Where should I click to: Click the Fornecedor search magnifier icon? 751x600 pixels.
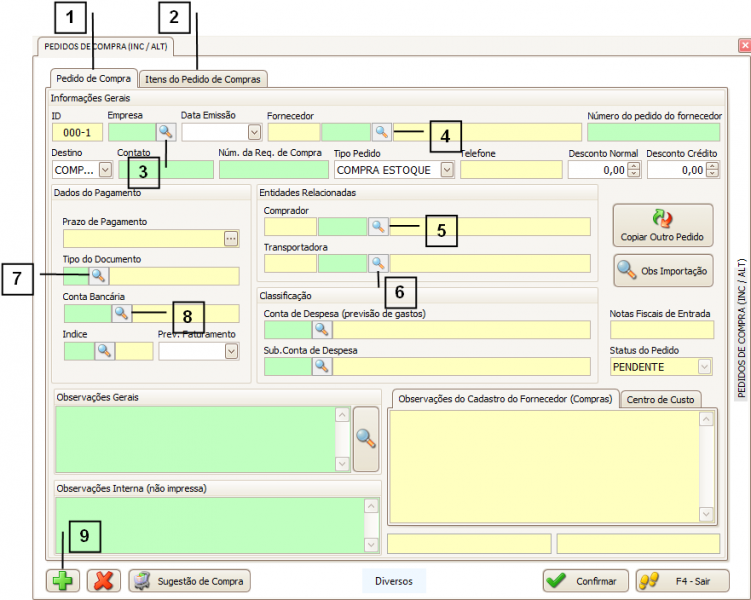[381, 131]
